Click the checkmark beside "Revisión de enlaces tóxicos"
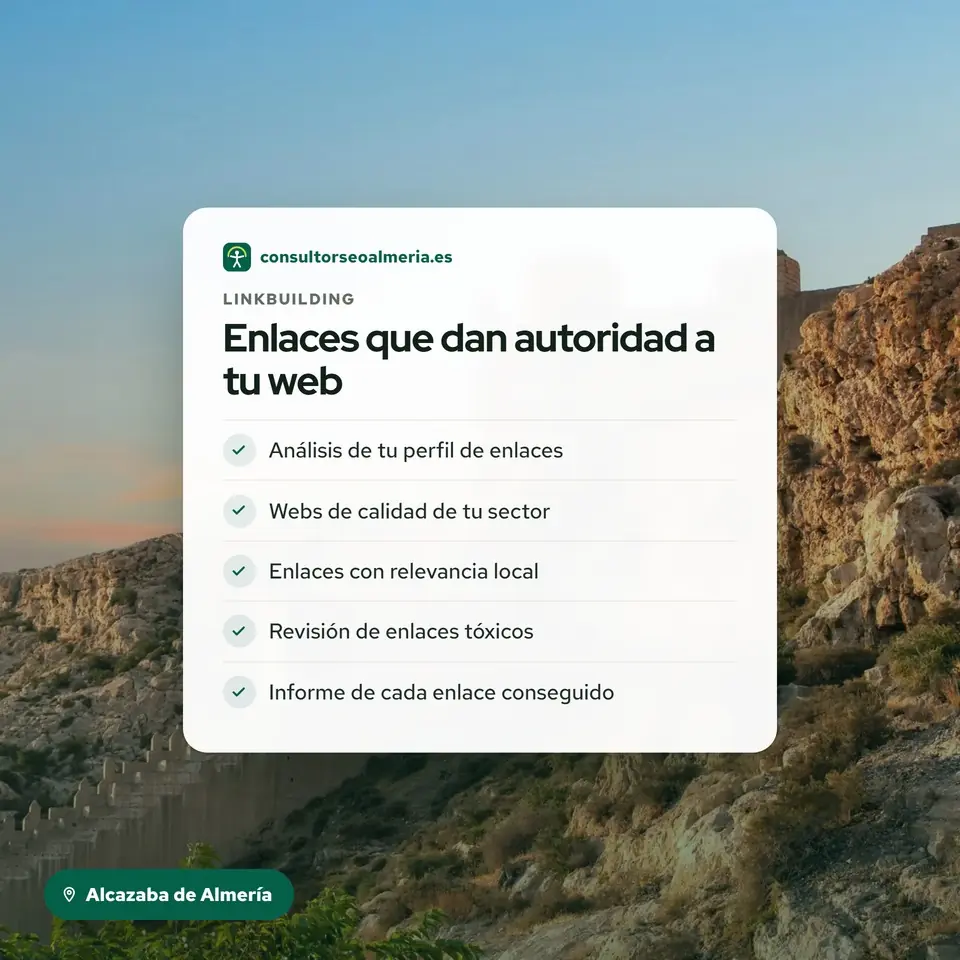The height and width of the screenshot is (960, 960). (x=239, y=631)
